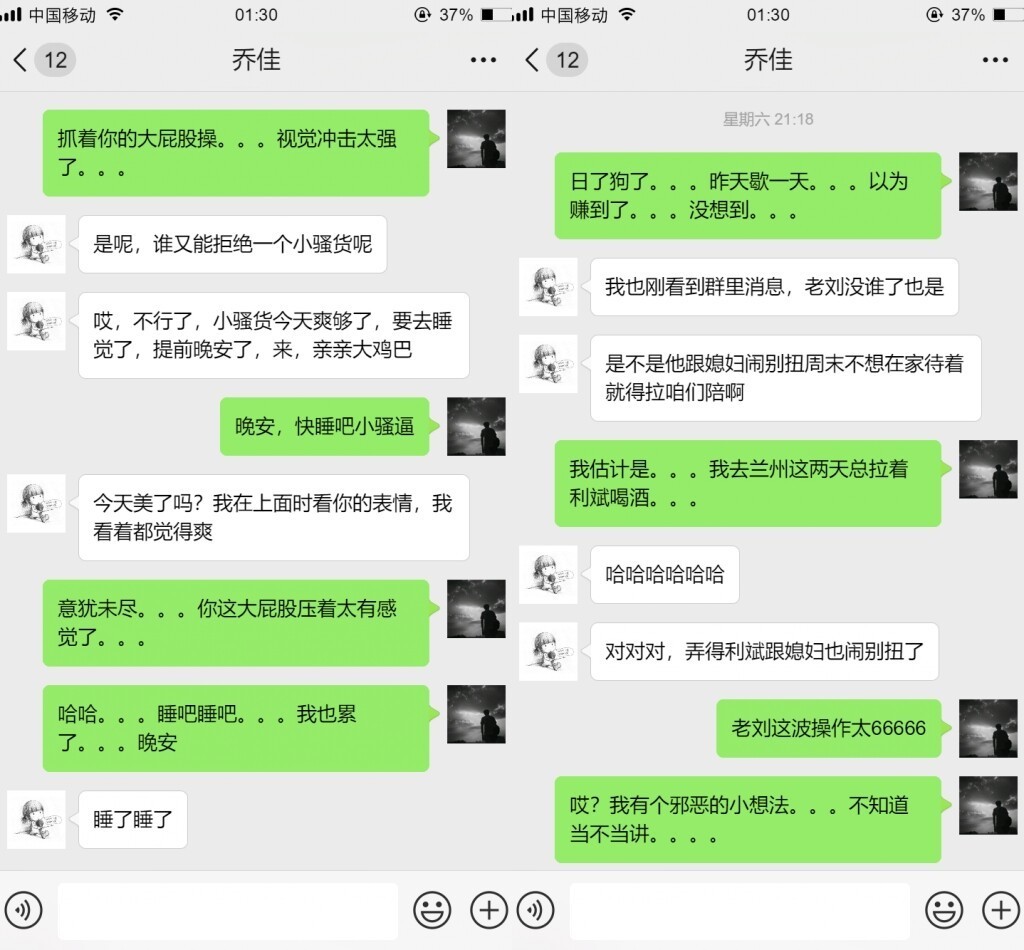Tap the back arrow in the left chat header
The height and width of the screenshot is (950, 1024).
pyautogui.click(x=20, y=59)
